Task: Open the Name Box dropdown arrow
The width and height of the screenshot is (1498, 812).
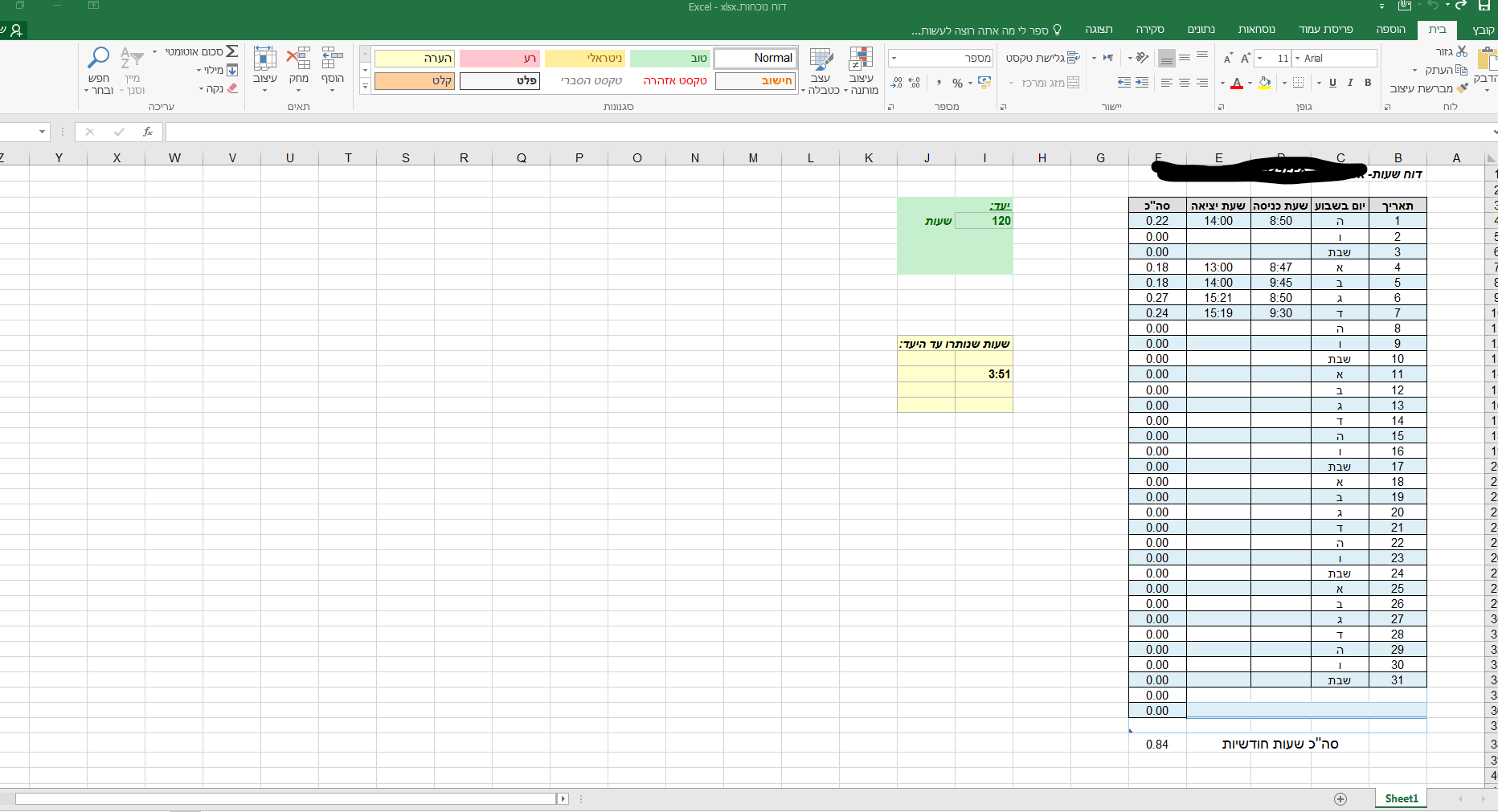Action: [x=42, y=132]
